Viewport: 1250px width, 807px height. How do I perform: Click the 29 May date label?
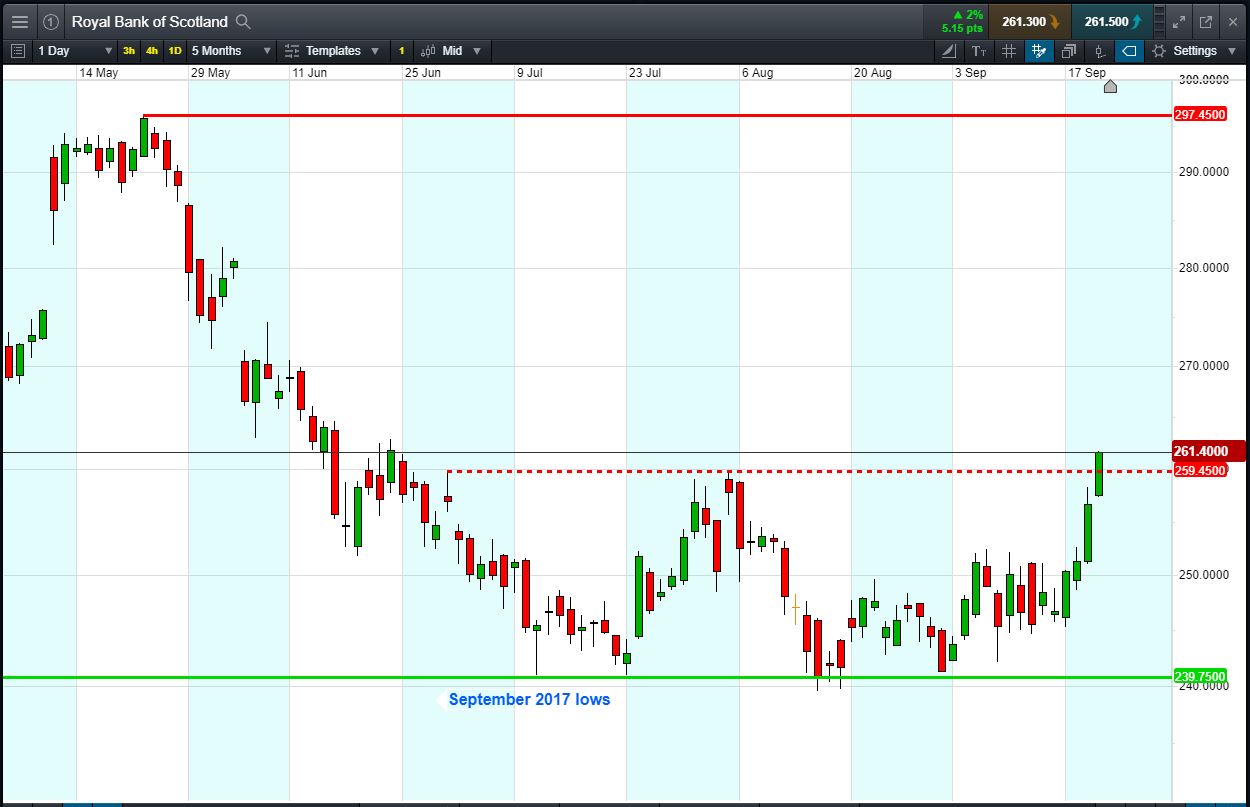click(x=210, y=73)
